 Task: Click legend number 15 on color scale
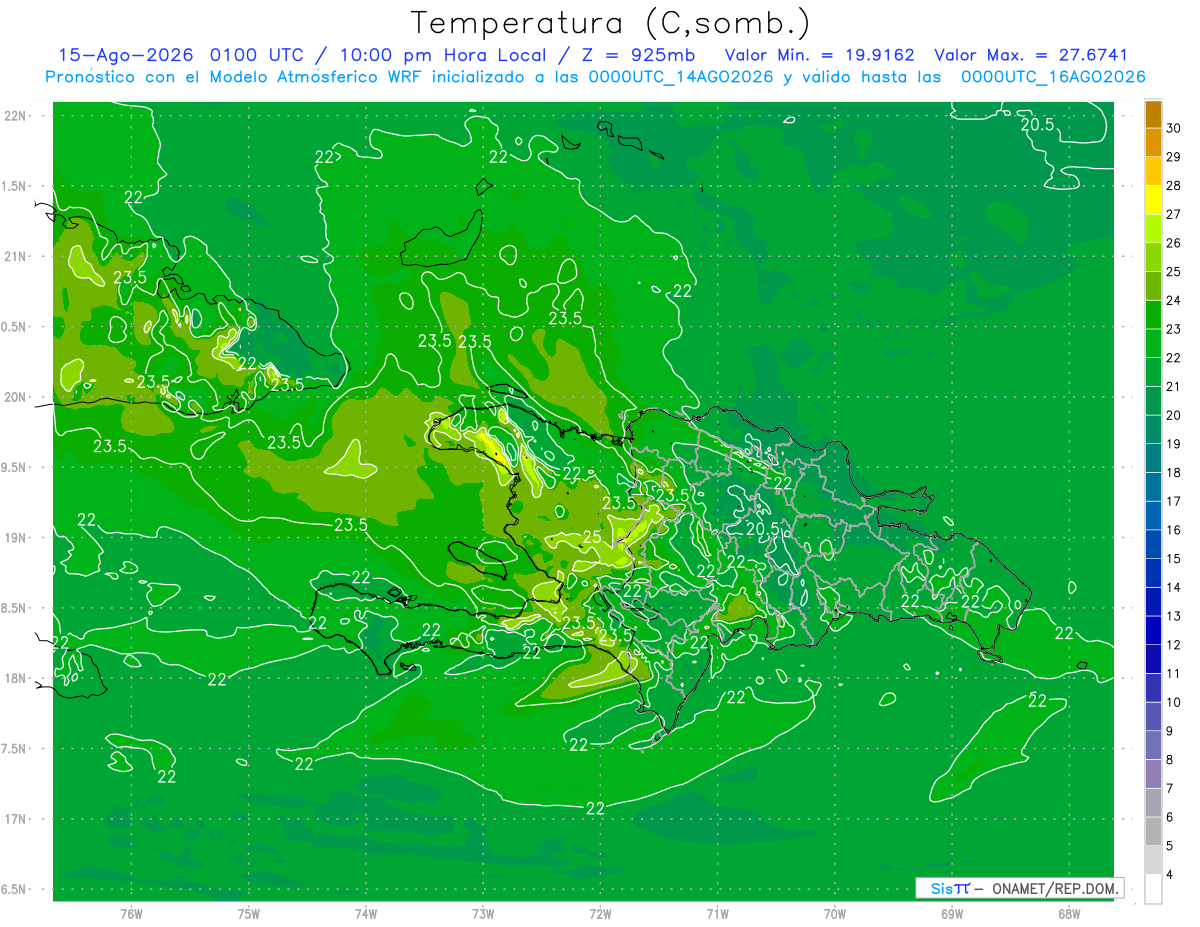coord(1173,558)
